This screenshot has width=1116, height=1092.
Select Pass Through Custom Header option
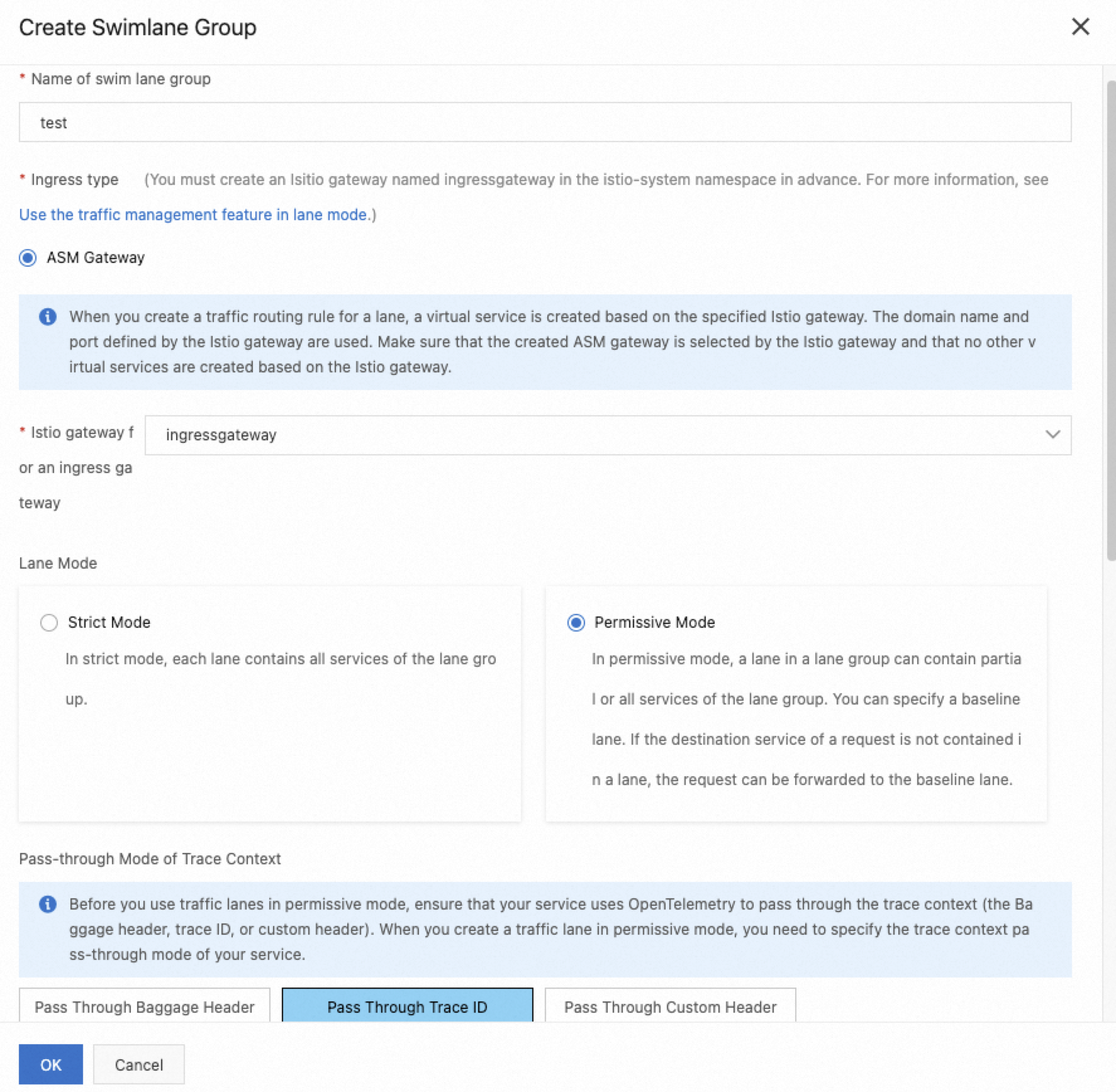[x=670, y=1006]
